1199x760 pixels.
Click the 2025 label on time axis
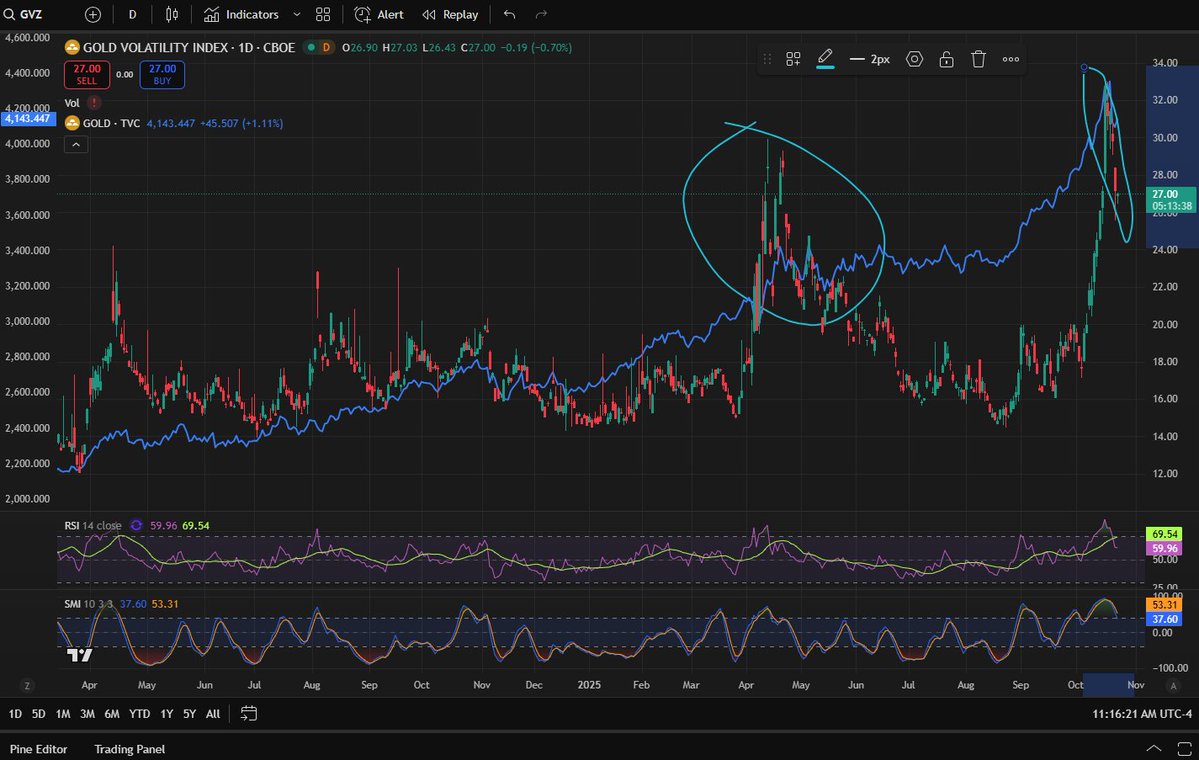tap(589, 685)
